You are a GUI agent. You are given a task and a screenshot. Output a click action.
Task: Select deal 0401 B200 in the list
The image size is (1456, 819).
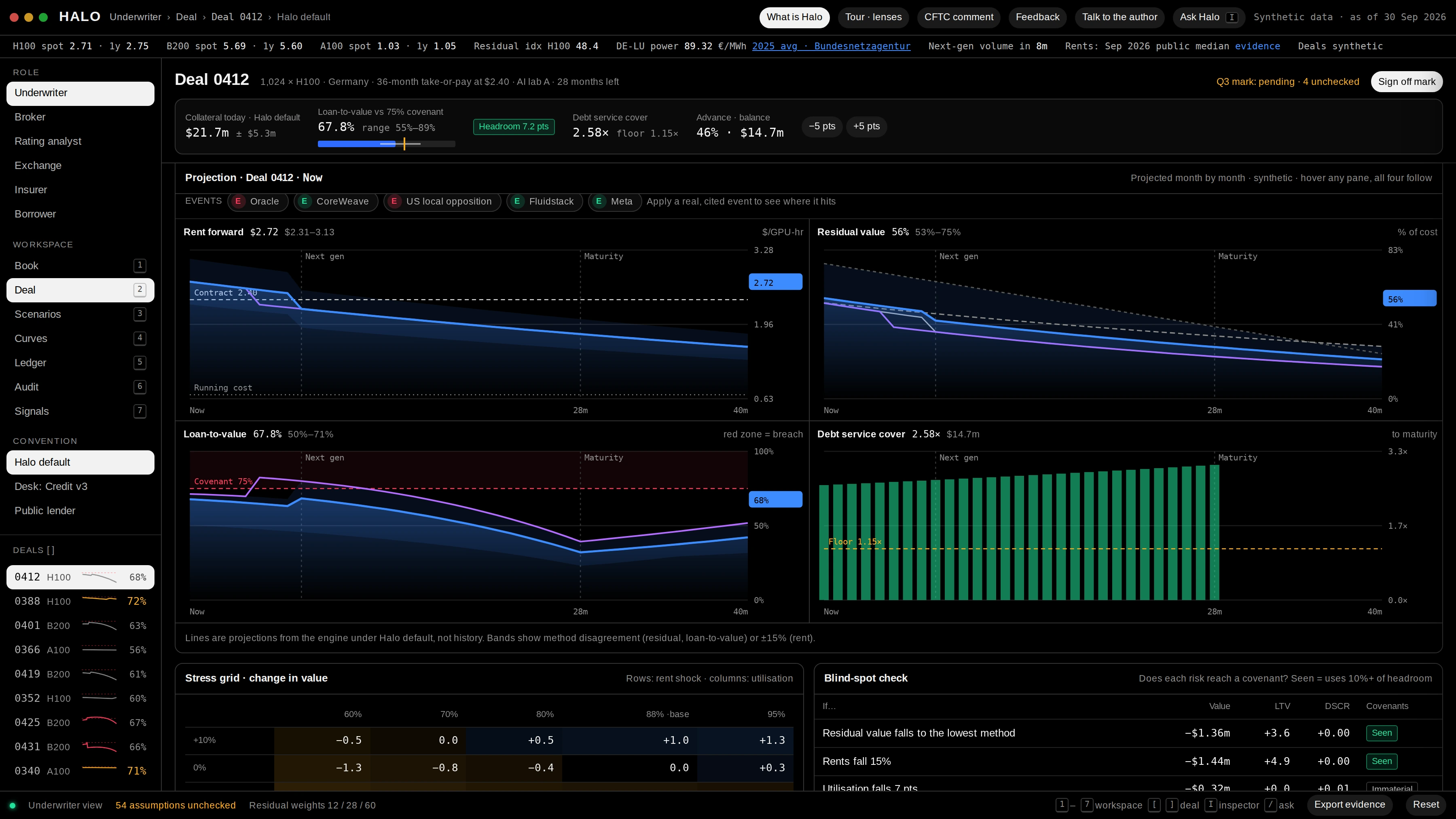(80, 626)
